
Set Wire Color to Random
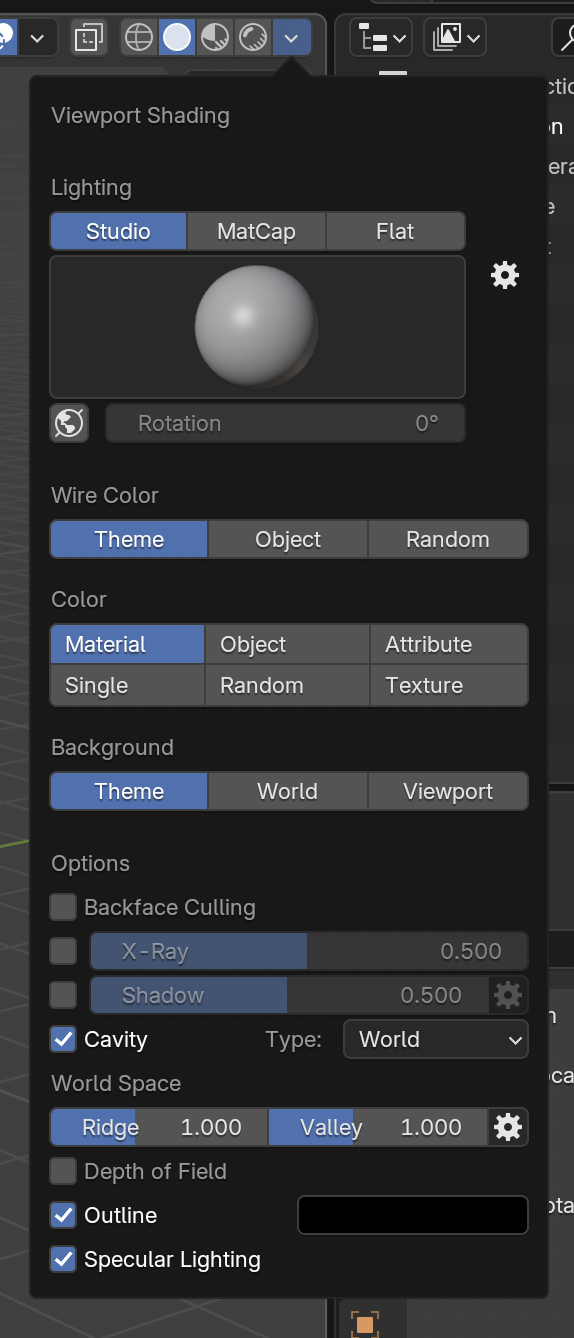[448, 539]
